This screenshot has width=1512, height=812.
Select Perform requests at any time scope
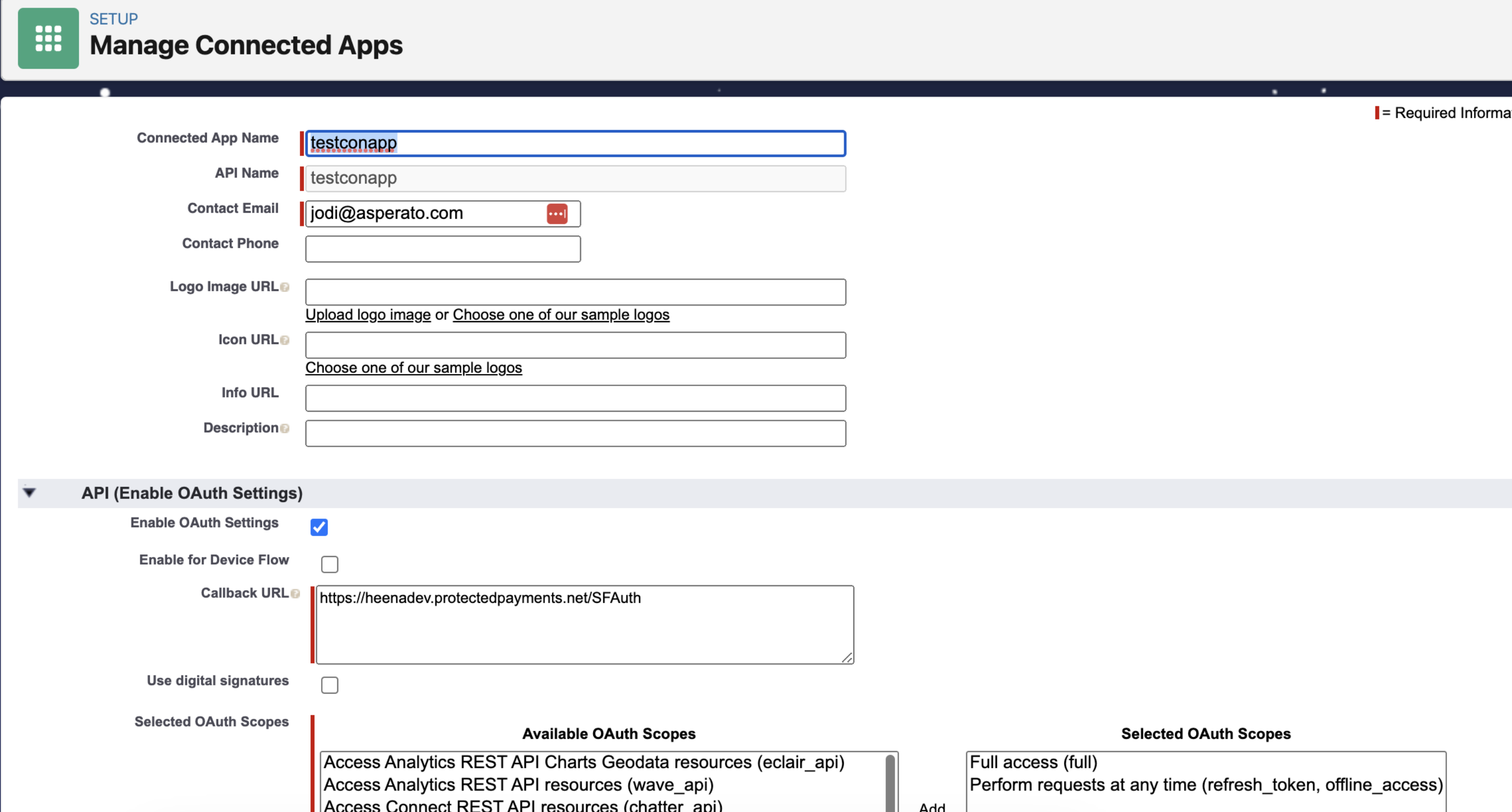(x=1205, y=784)
